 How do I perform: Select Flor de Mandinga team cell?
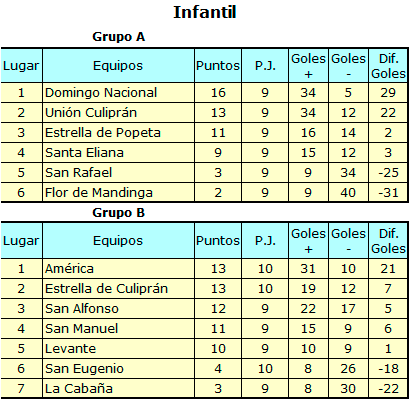(118, 192)
